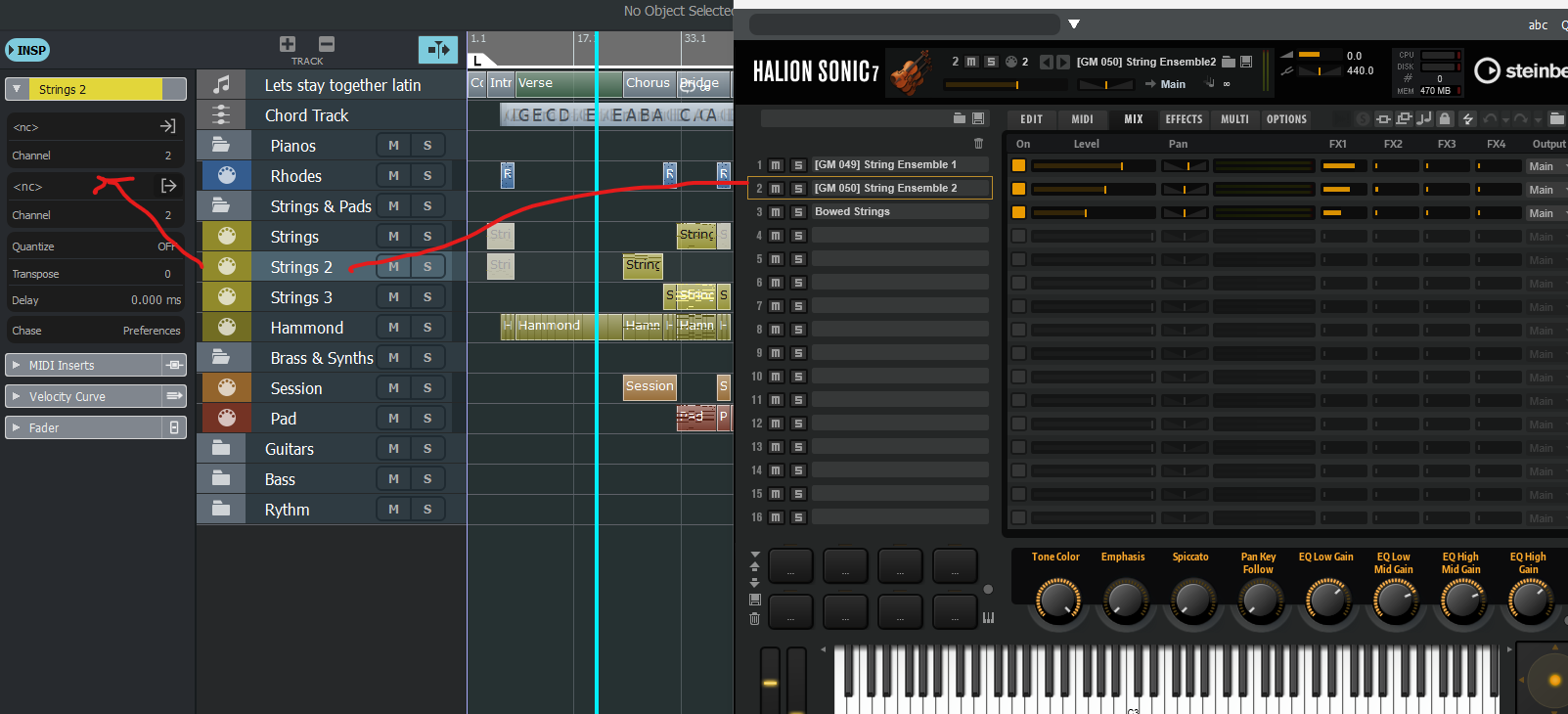Switch to the MIX tab
The height and width of the screenshot is (714, 1568).
[1134, 119]
